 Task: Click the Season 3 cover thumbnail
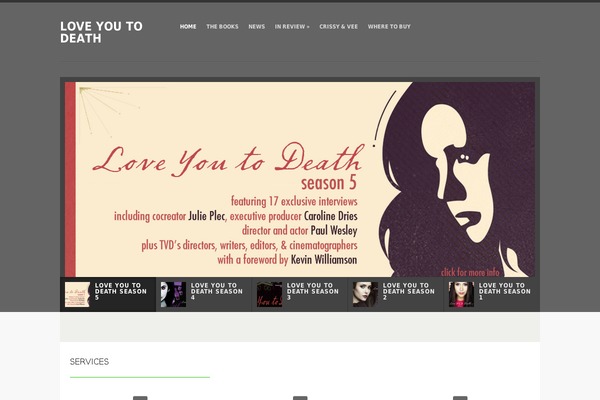point(269,294)
